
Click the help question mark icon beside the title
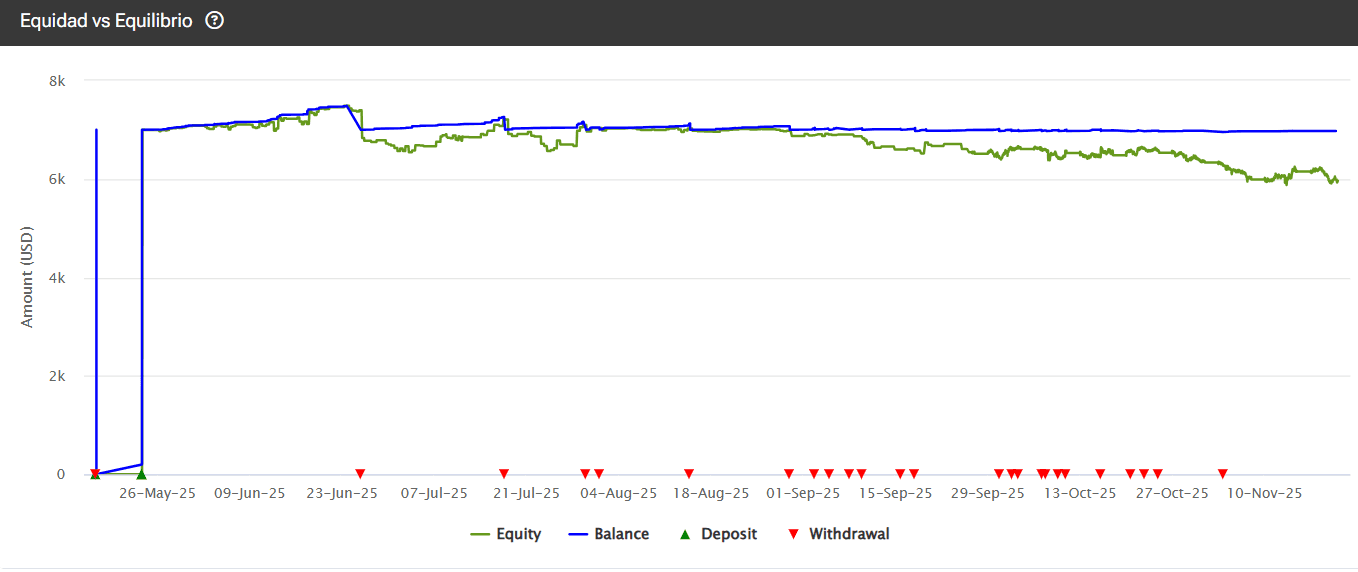(214, 21)
